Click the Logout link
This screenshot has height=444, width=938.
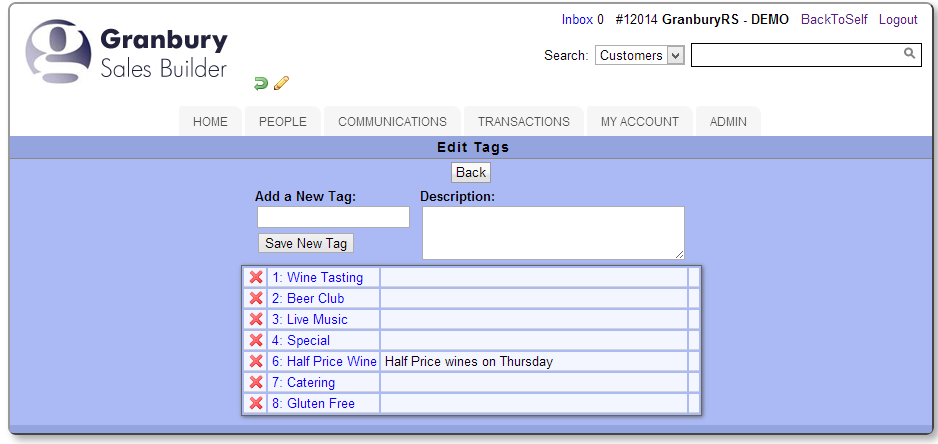897,19
